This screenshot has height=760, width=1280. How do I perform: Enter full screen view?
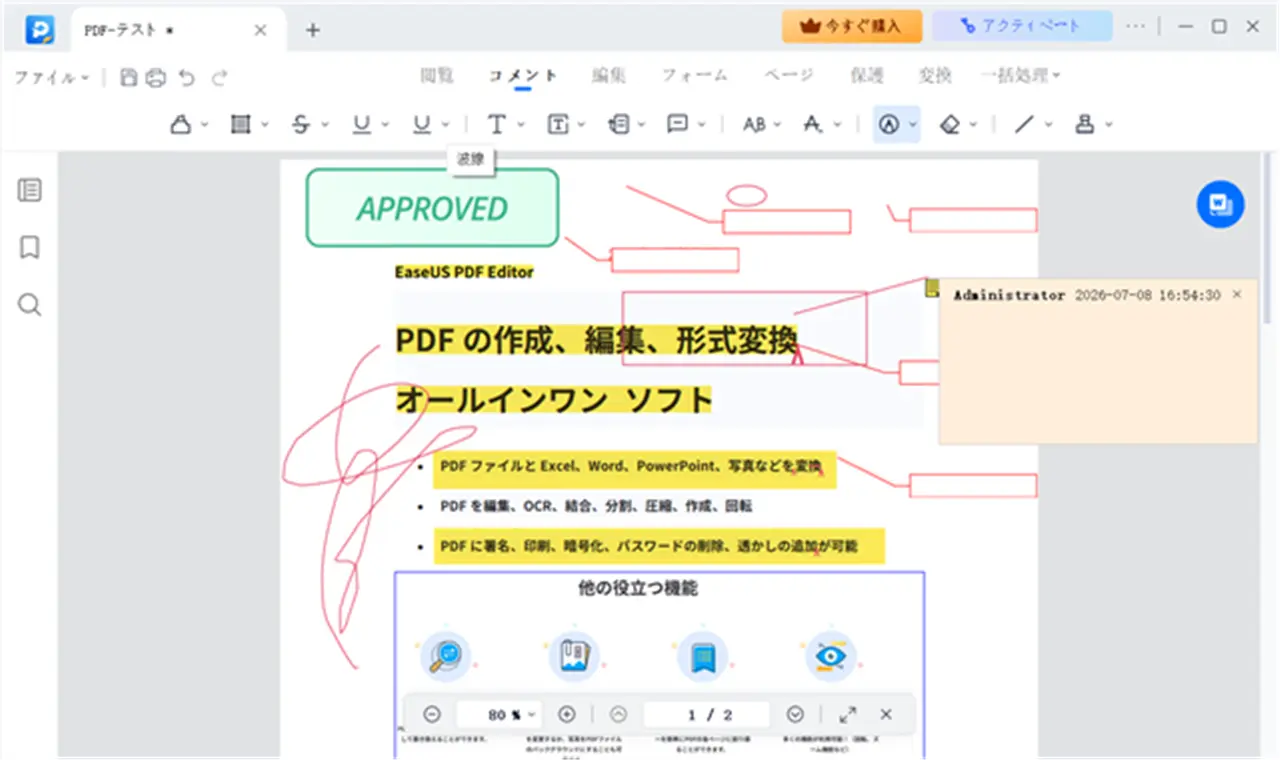[x=848, y=714]
